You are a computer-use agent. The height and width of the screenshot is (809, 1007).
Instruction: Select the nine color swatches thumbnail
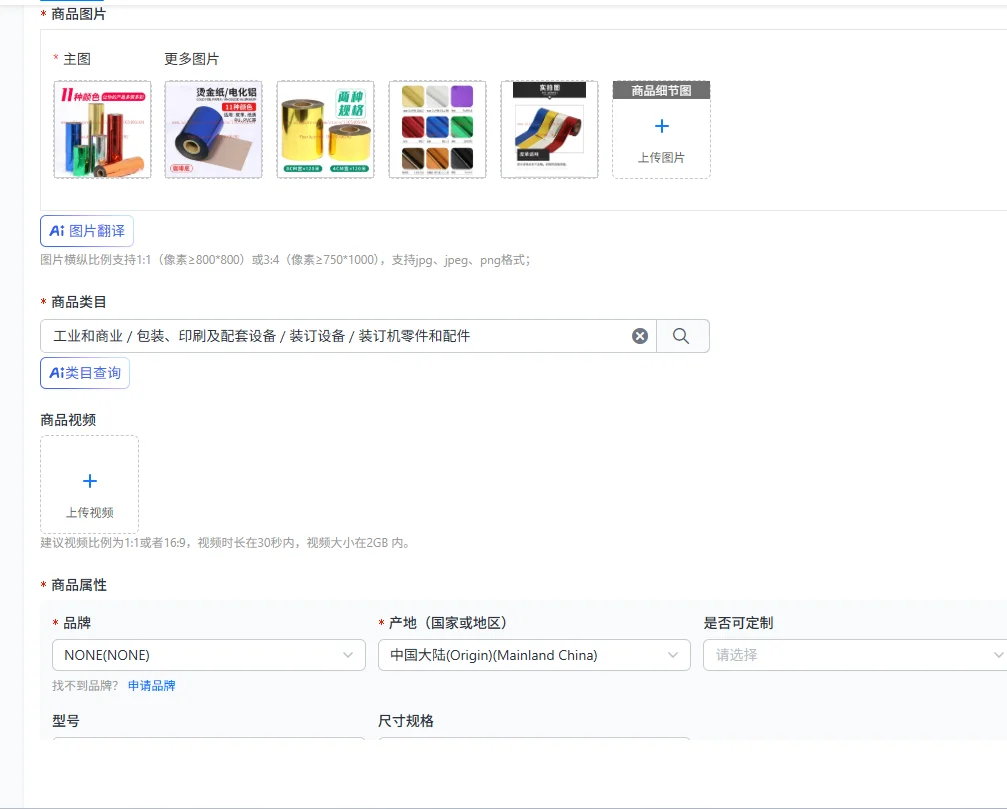tap(437, 130)
